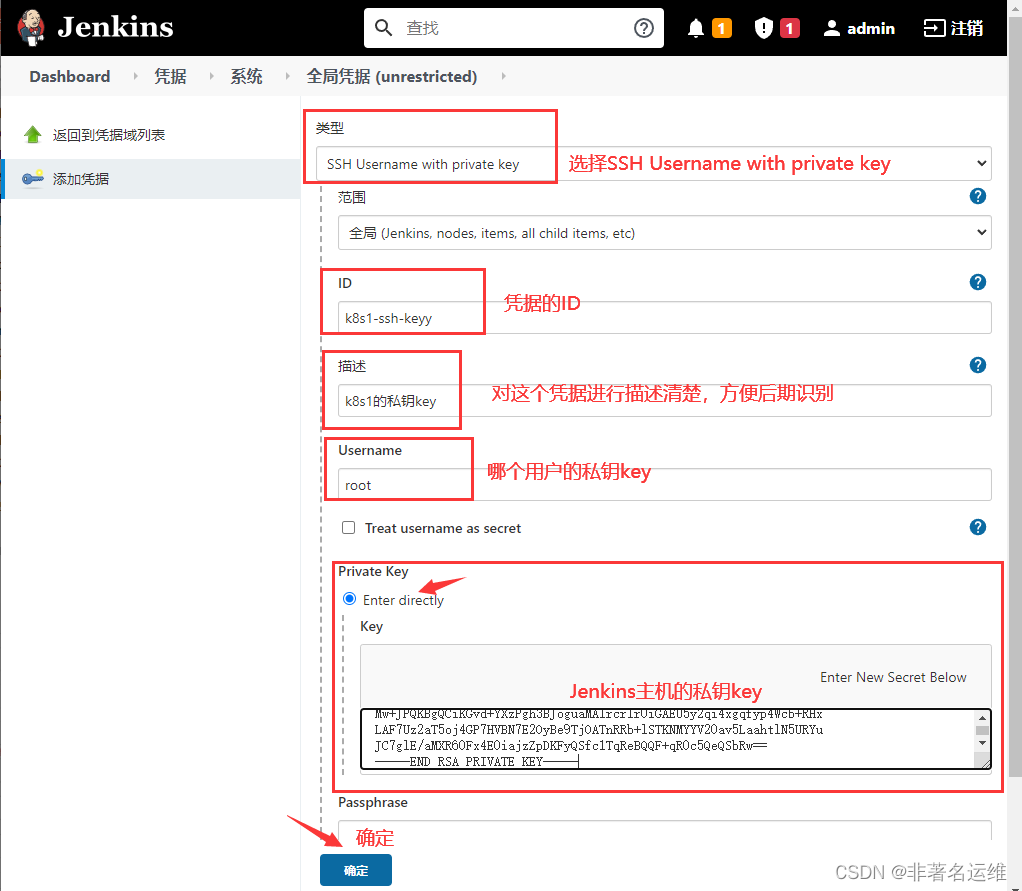The width and height of the screenshot is (1022, 891).
Task: Select the Enter directly radio button
Action: [x=349, y=598]
